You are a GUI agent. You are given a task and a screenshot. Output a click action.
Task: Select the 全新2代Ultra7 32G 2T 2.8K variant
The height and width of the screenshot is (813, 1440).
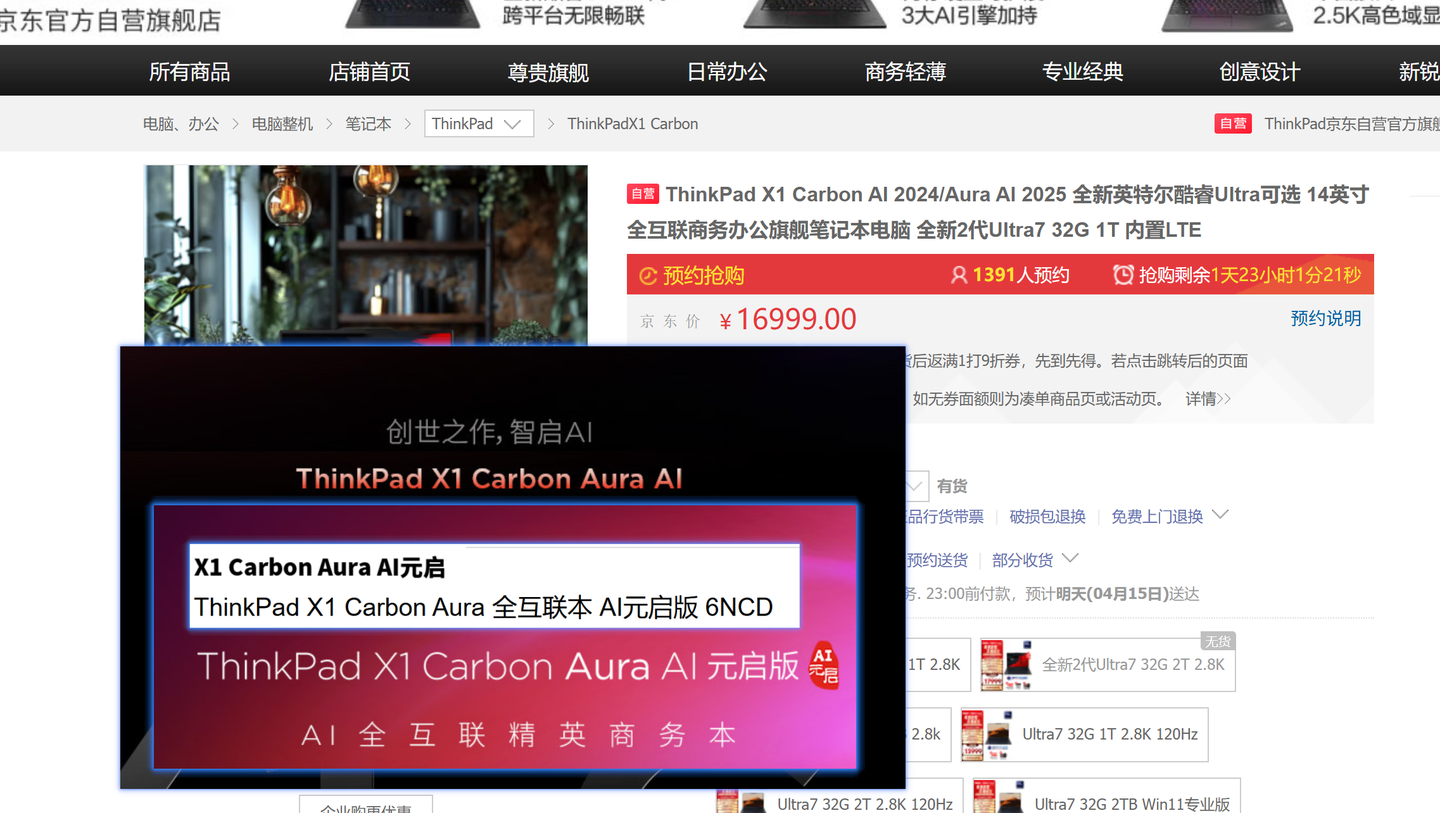pyautogui.click(x=1107, y=665)
